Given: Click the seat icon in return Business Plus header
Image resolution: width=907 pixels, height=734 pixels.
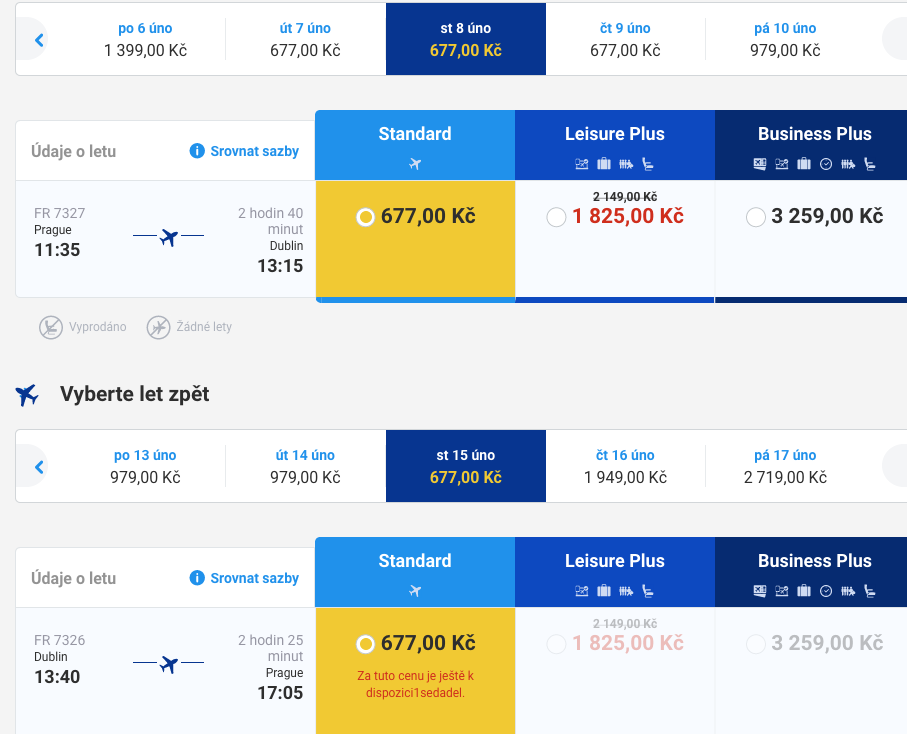Looking at the screenshot, I should click(x=870, y=591).
